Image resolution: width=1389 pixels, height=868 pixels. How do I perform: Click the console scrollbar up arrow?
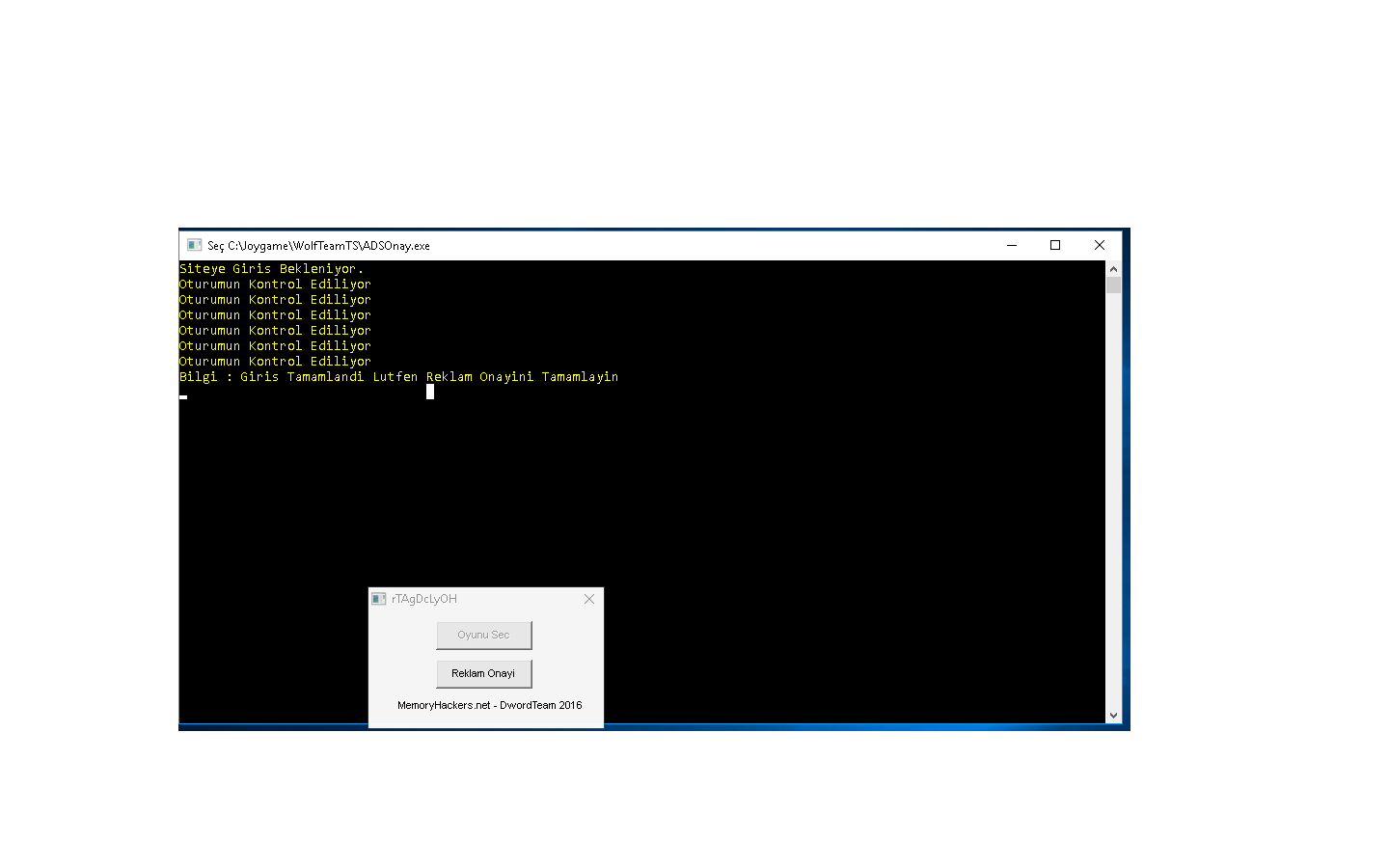tap(1113, 269)
